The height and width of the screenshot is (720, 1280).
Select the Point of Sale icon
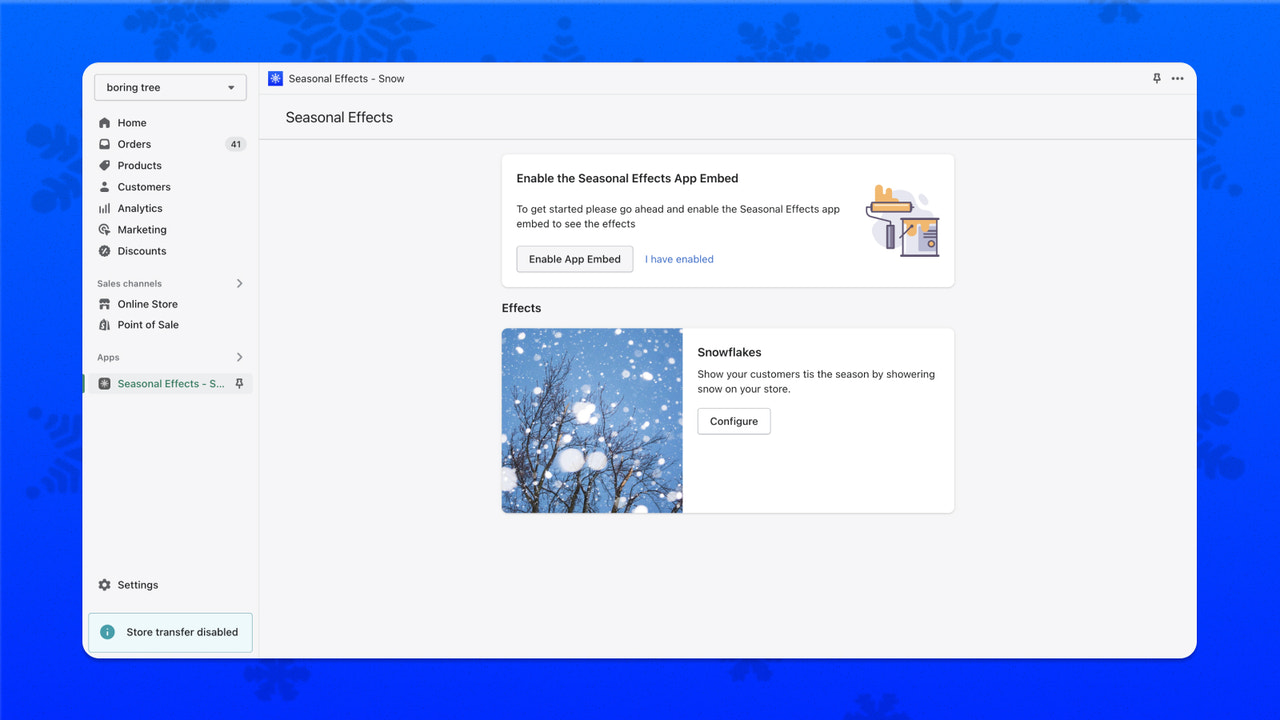coord(105,325)
